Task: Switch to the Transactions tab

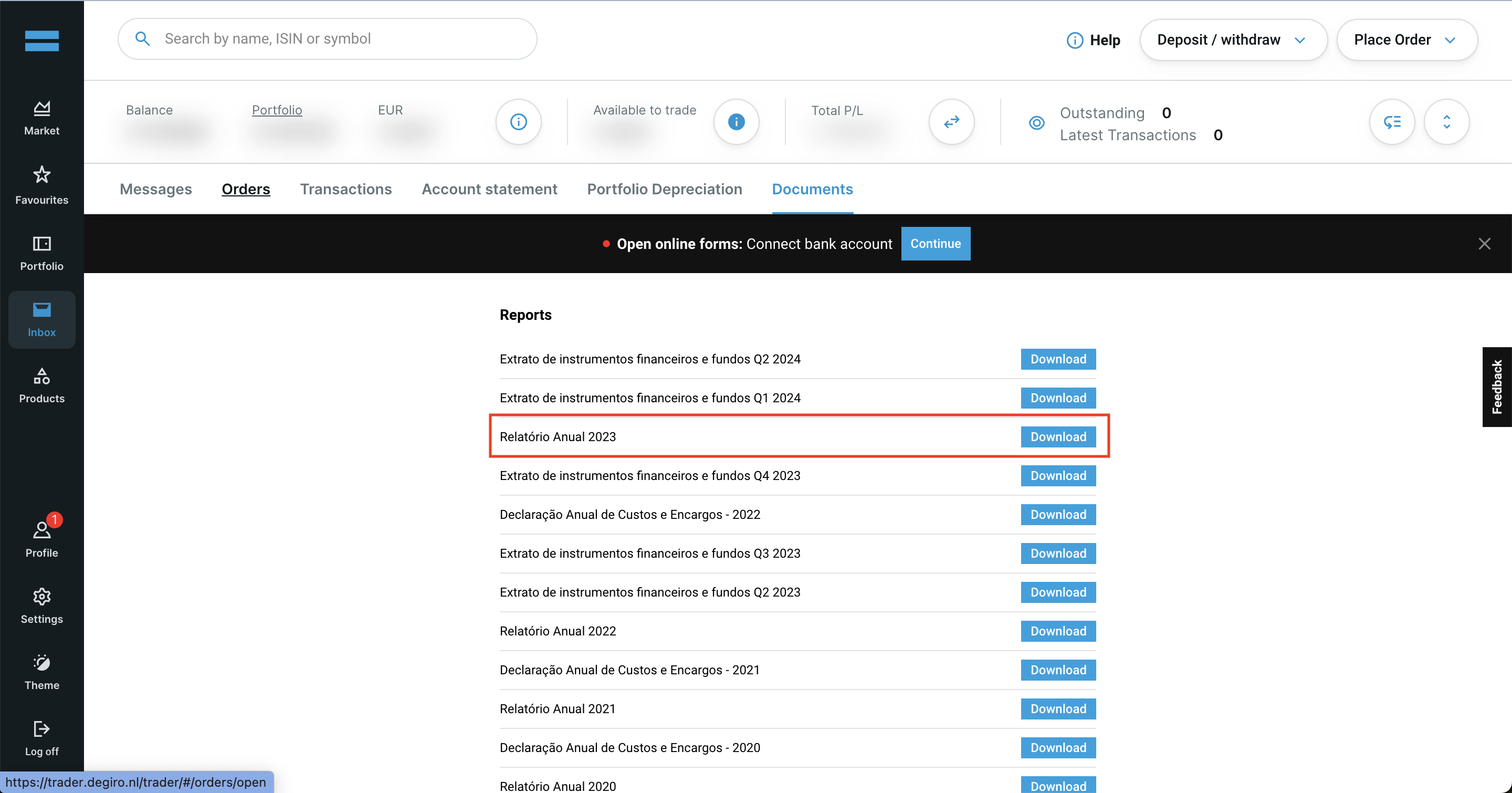Action: click(x=347, y=189)
